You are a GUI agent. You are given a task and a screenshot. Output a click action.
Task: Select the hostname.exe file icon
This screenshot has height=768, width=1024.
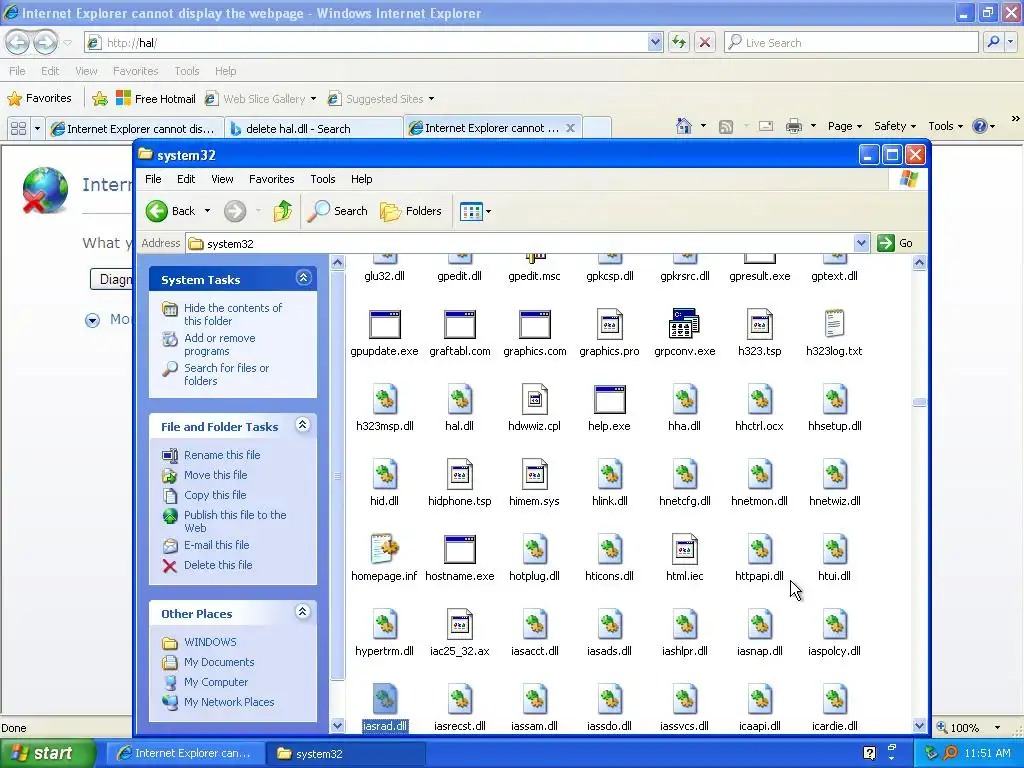460,549
